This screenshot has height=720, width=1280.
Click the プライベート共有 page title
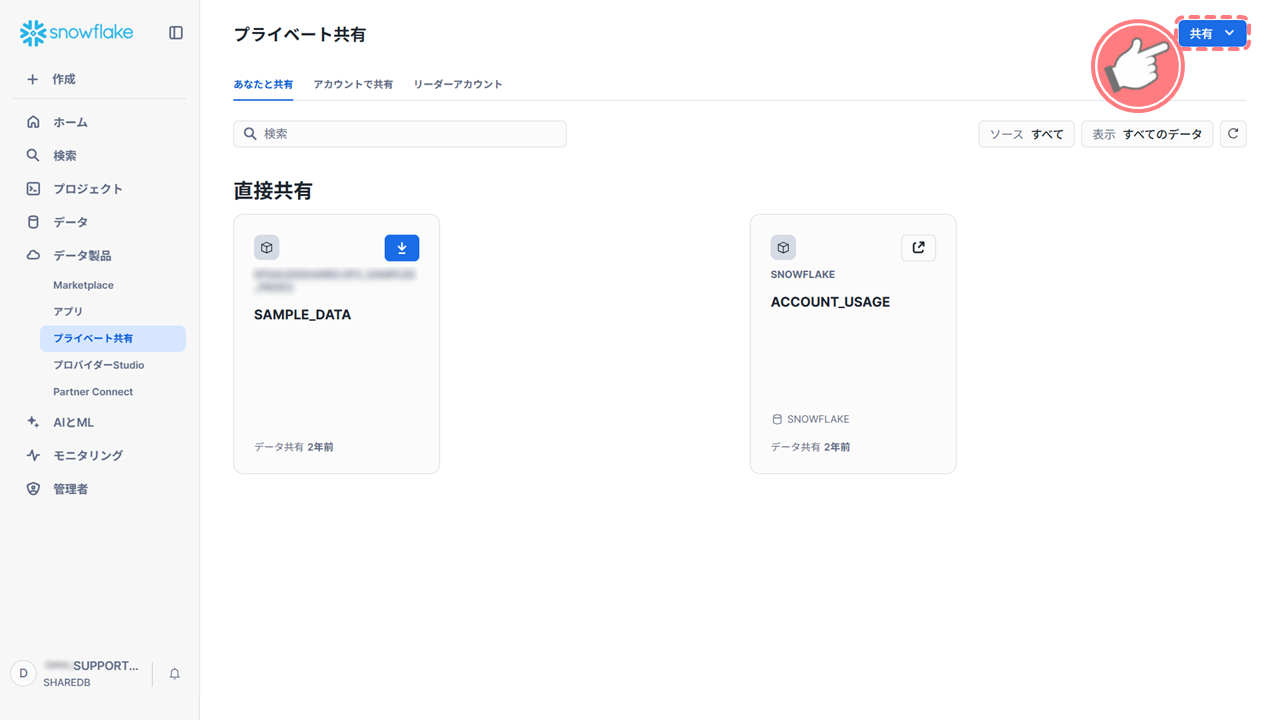tap(300, 35)
